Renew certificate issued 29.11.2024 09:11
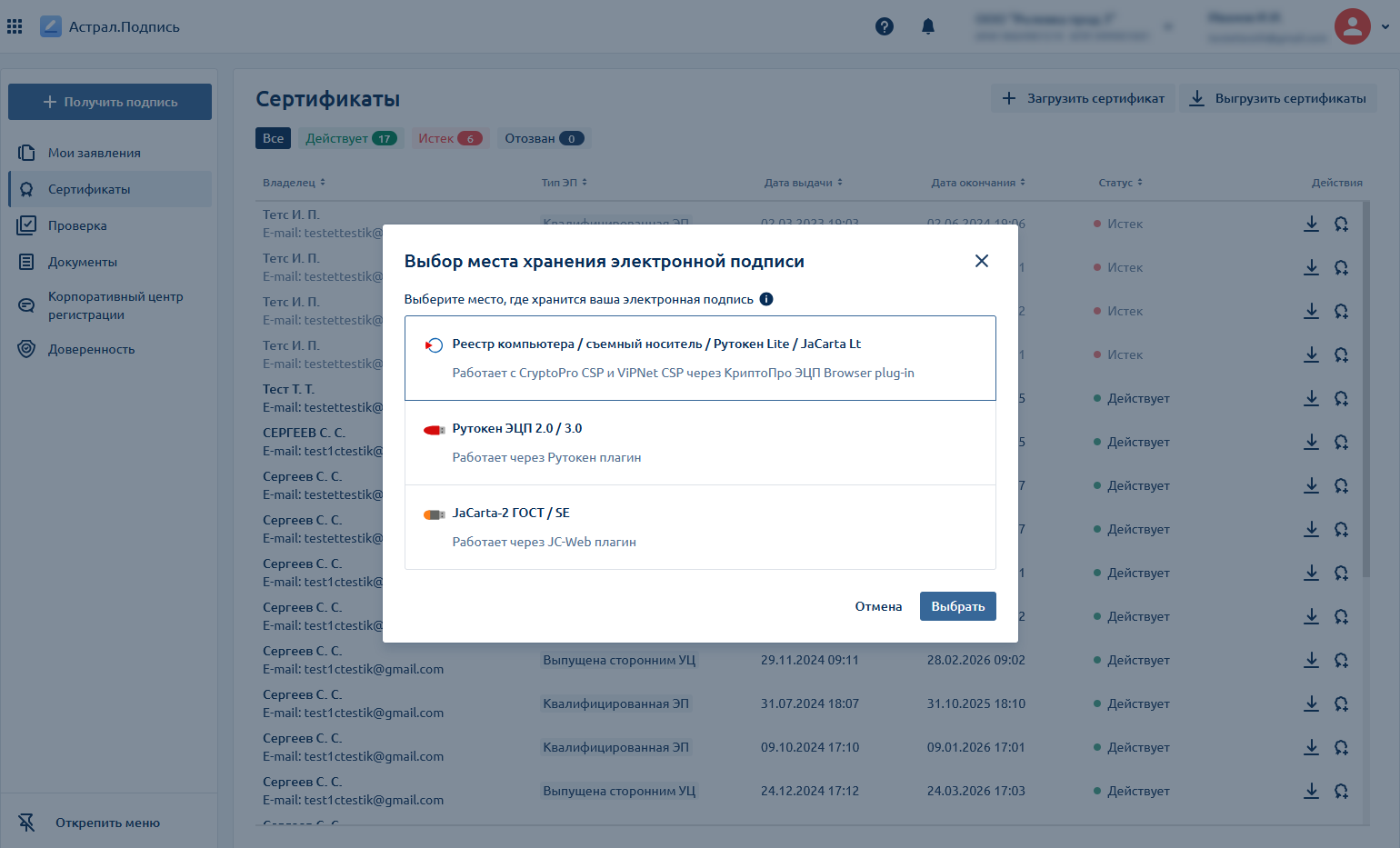 [1341, 660]
